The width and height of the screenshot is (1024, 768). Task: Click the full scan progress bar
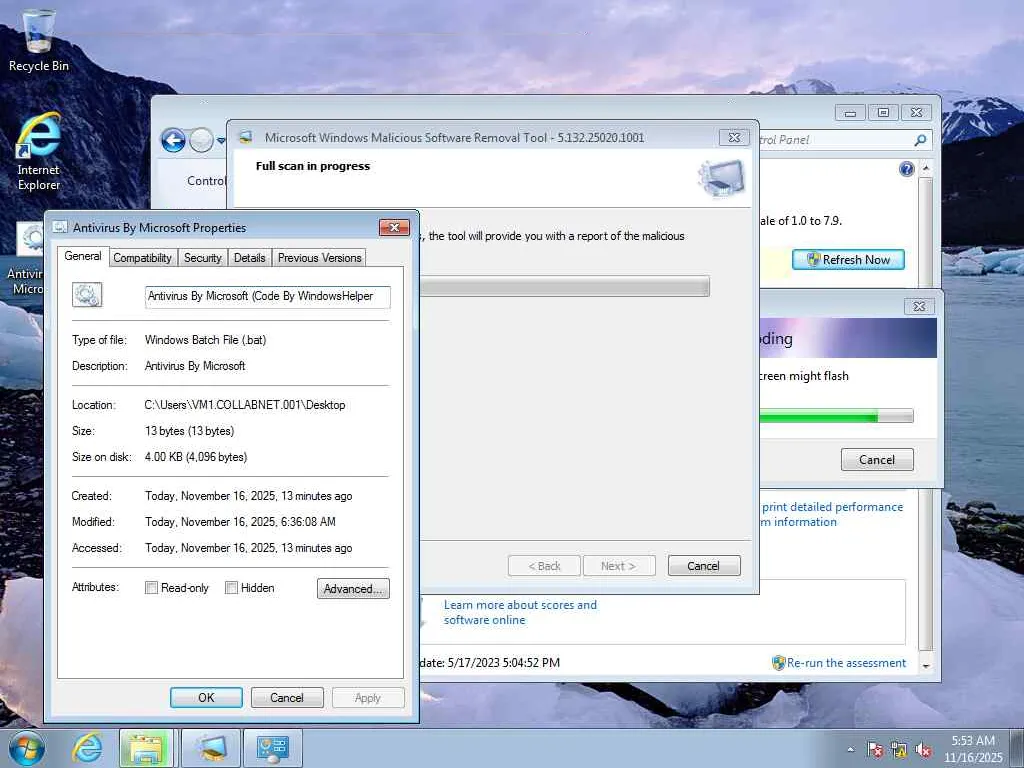564,286
